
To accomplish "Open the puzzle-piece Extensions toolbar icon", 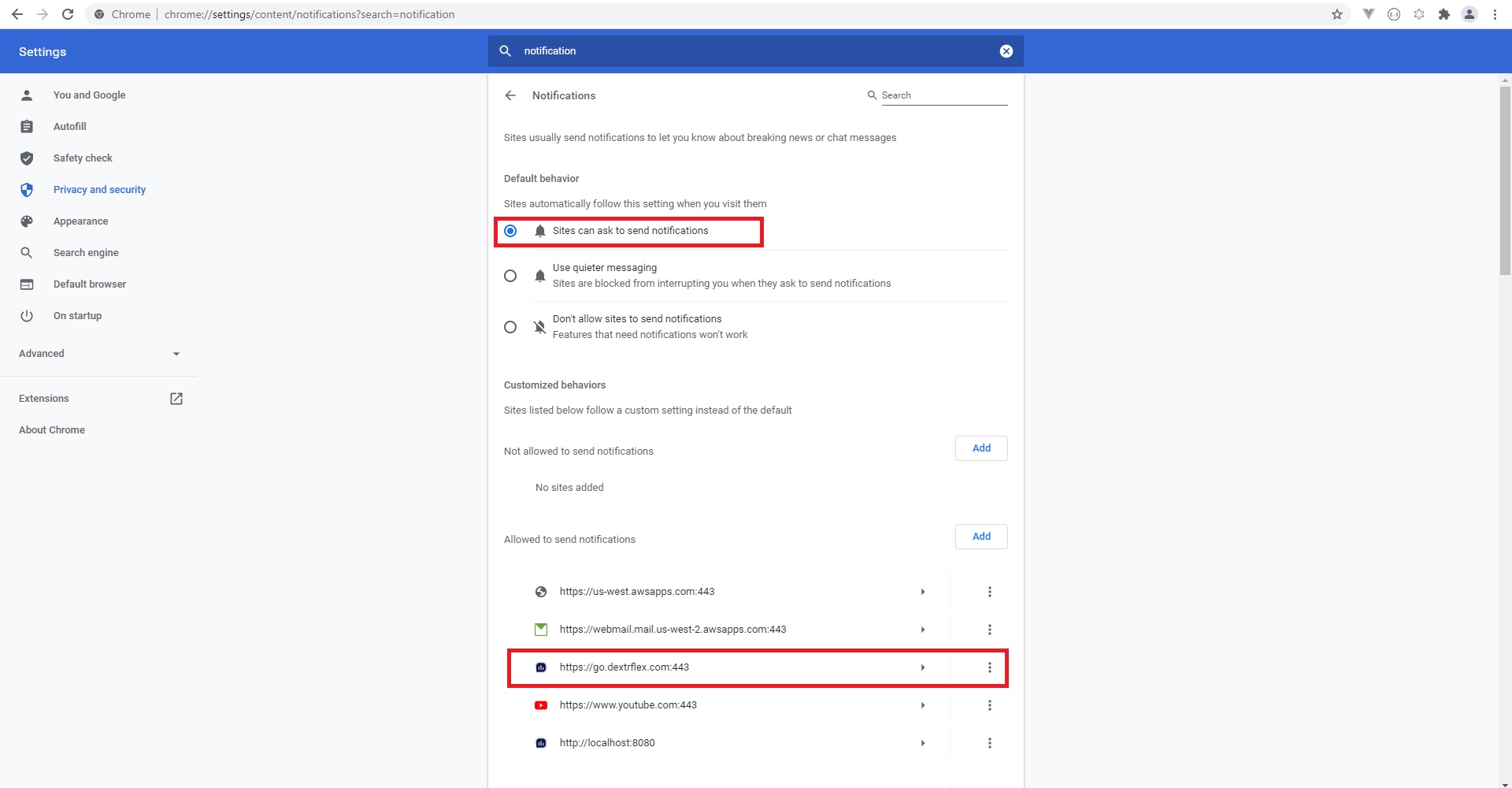I will 1444,14.
